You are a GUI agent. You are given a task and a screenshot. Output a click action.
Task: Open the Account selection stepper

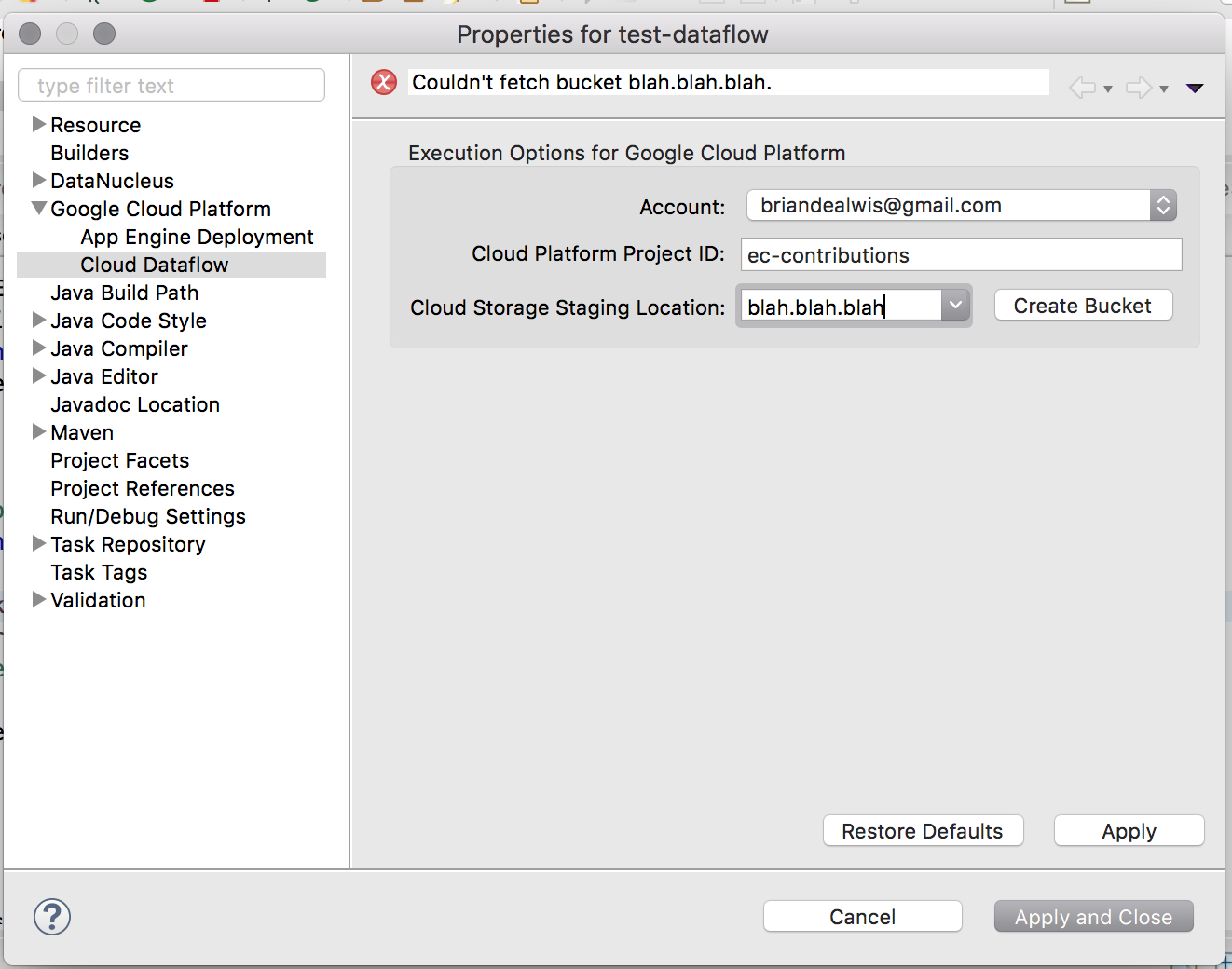pyautogui.click(x=1162, y=205)
